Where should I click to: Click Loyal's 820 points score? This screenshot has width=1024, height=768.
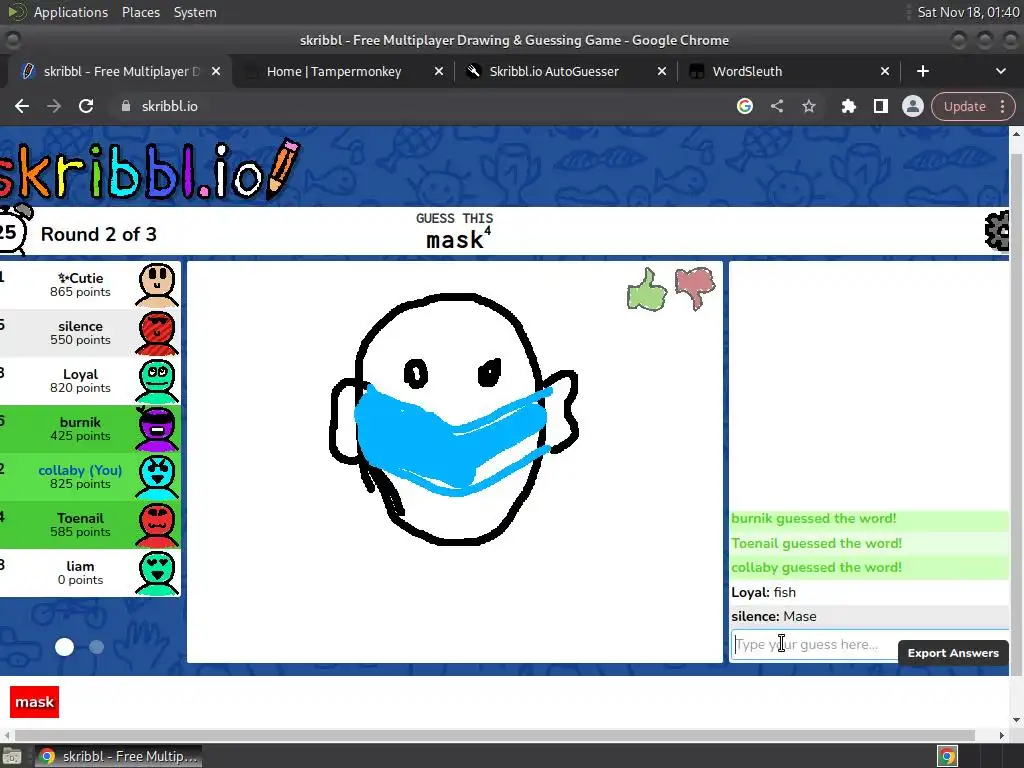pyautogui.click(x=80, y=388)
